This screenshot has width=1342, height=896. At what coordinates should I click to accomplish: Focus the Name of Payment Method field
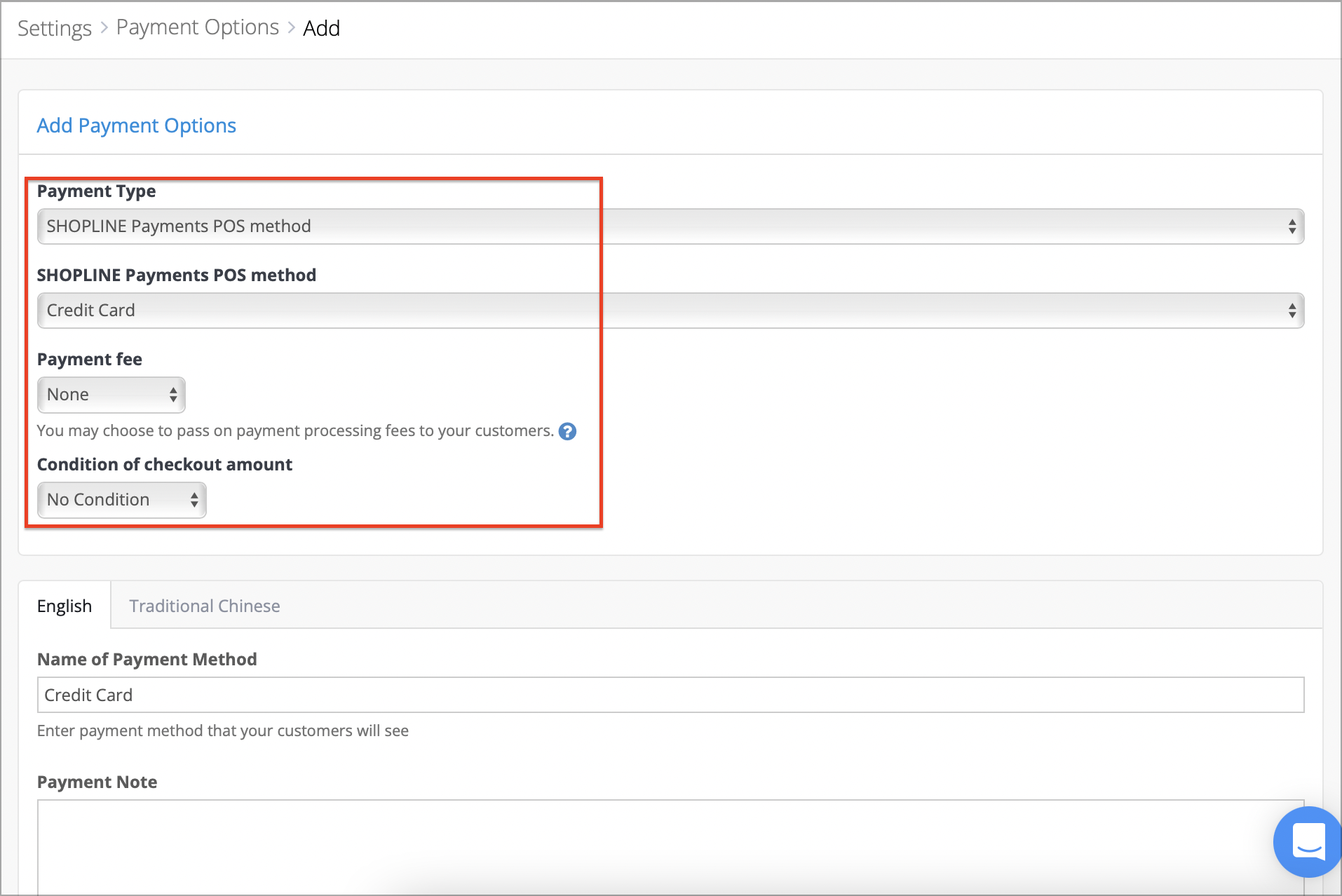[670, 695]
